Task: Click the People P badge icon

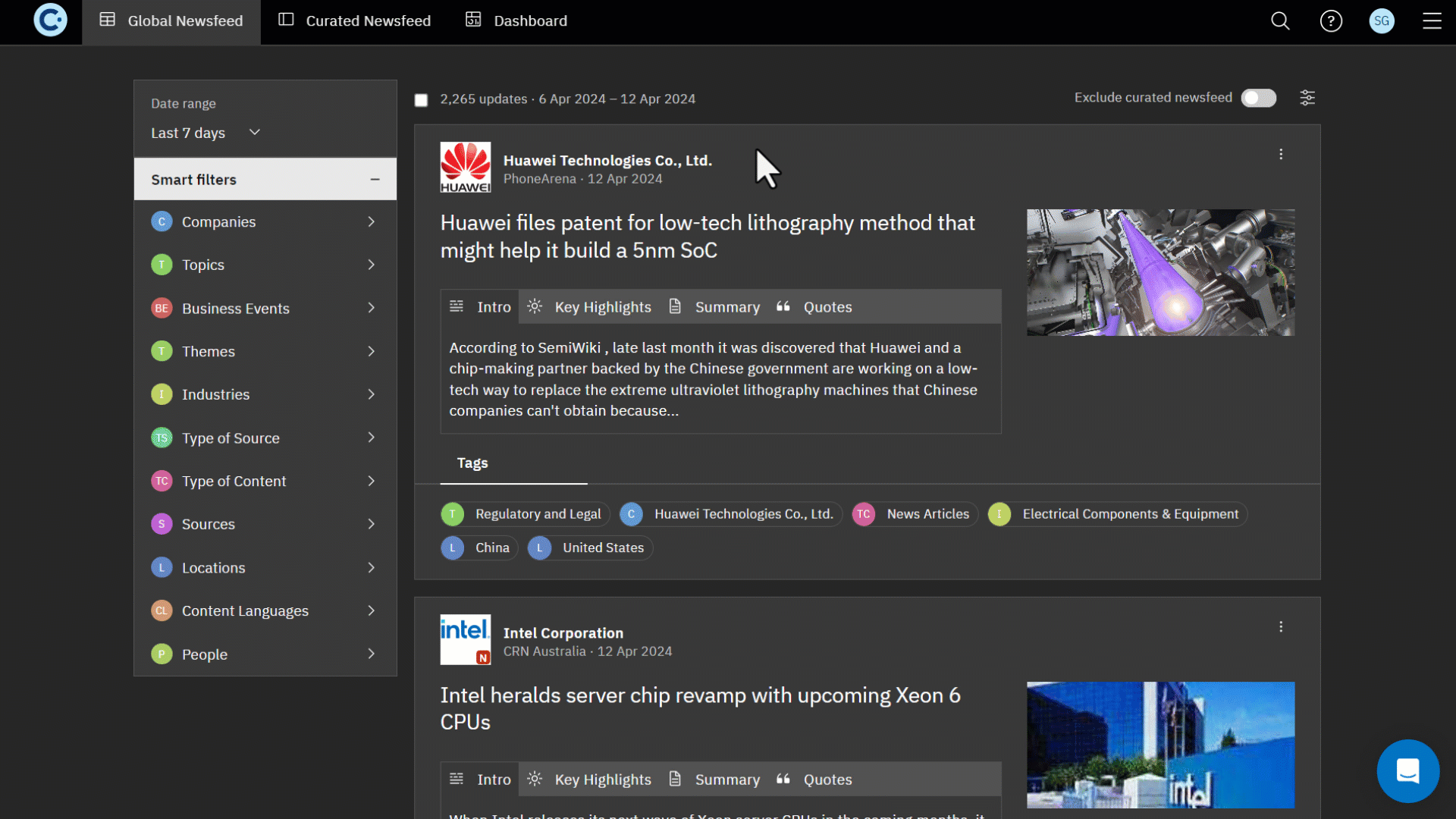Action: coord(162,654)
